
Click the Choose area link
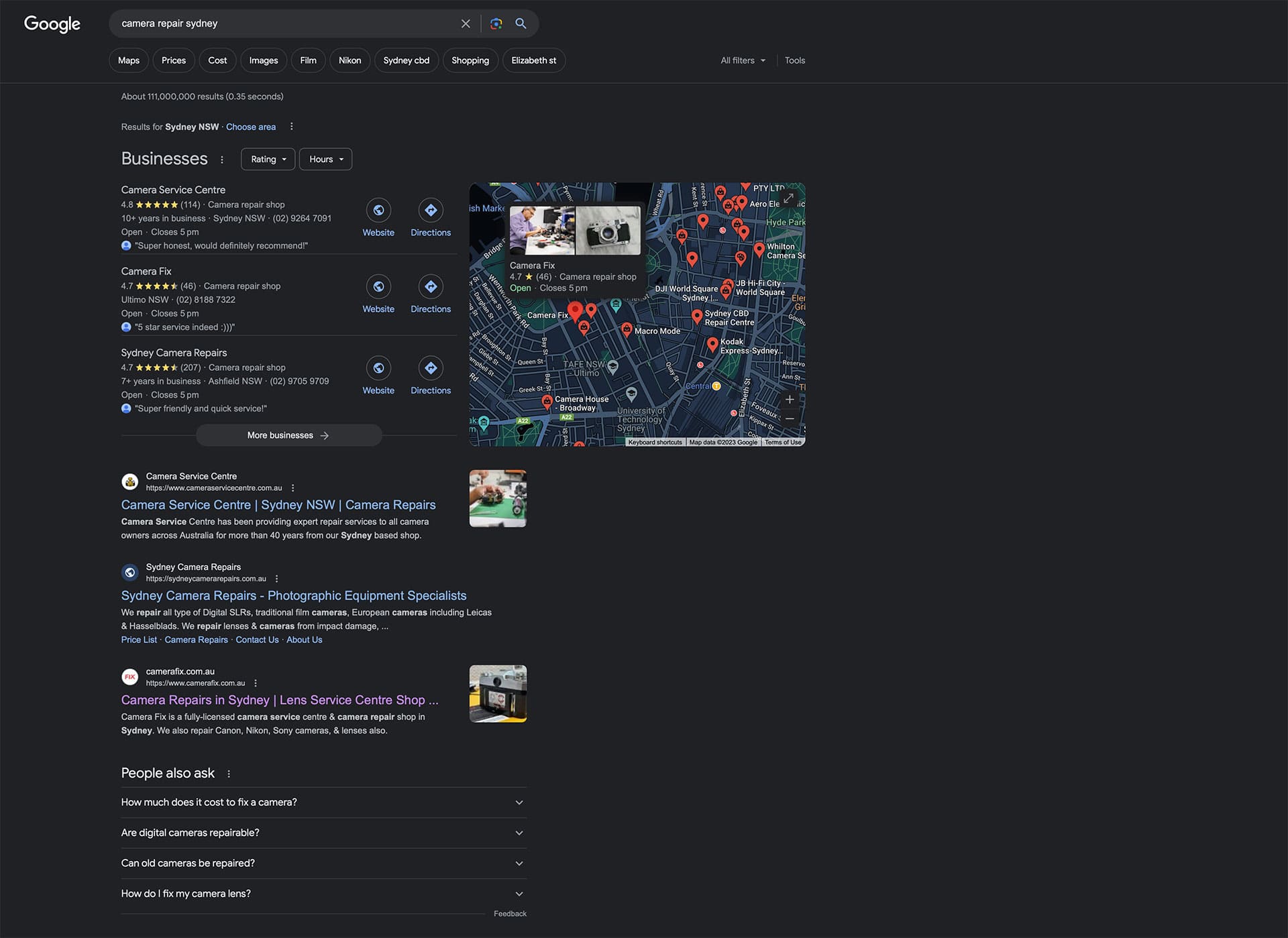coord(251,127)
